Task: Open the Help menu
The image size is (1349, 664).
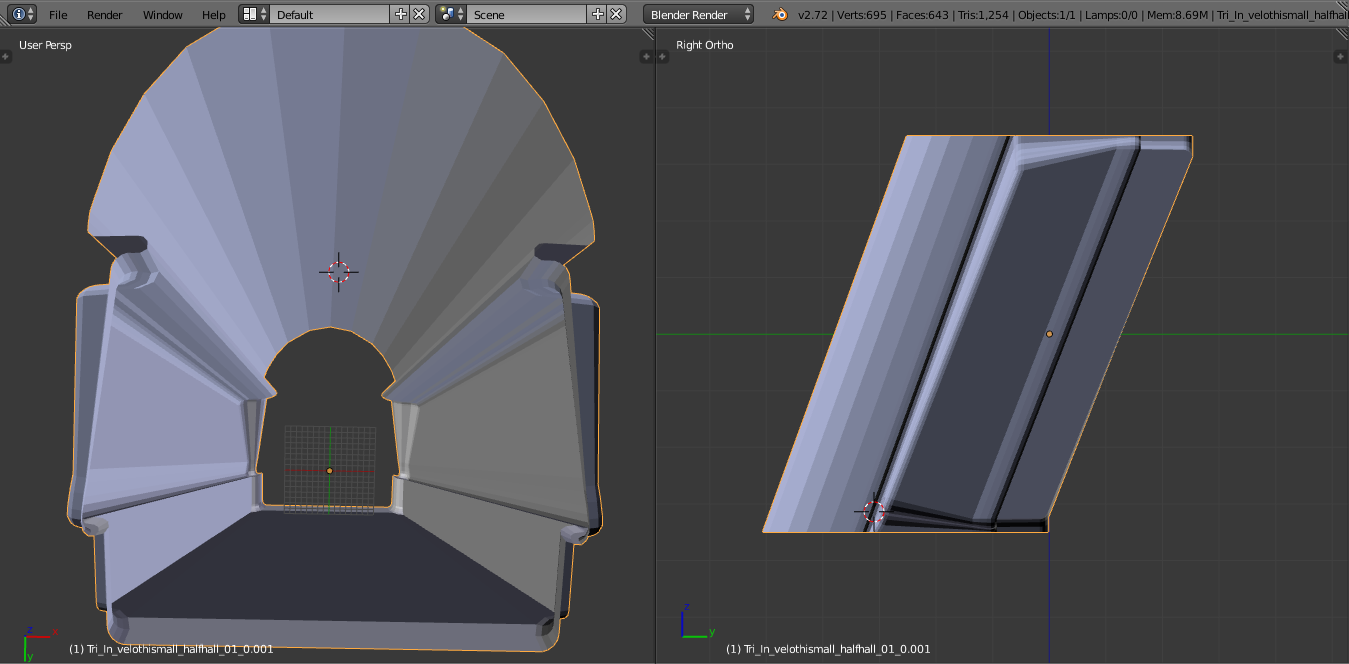Action: (x=213, y=15)
